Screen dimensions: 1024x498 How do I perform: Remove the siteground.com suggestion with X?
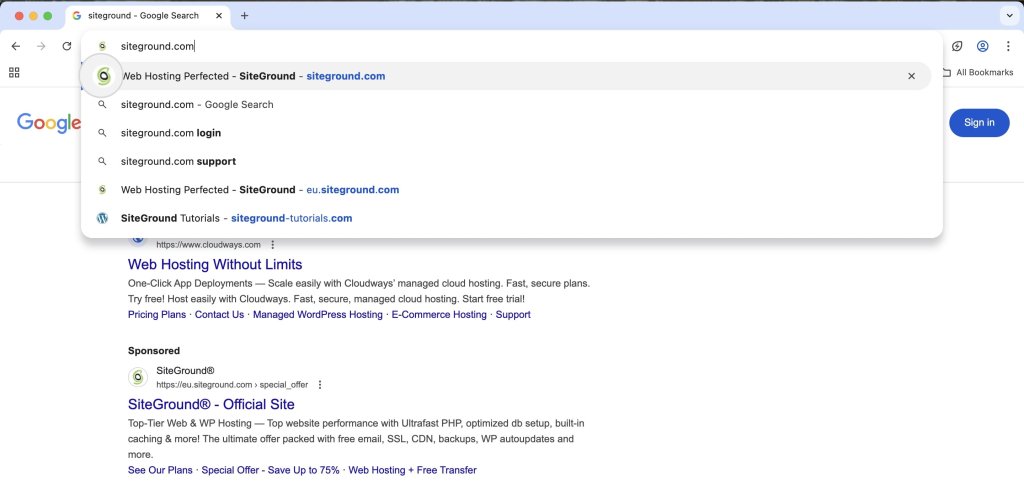coord(911,76)
